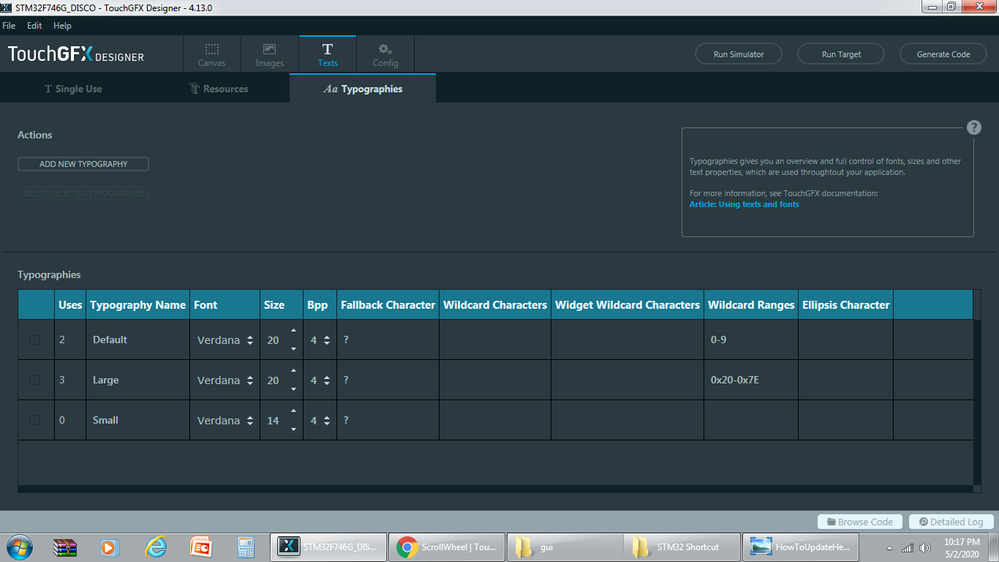Click ADD NEW TYPOGRAPHY button

pyautogui.click(x=83, y=164)
